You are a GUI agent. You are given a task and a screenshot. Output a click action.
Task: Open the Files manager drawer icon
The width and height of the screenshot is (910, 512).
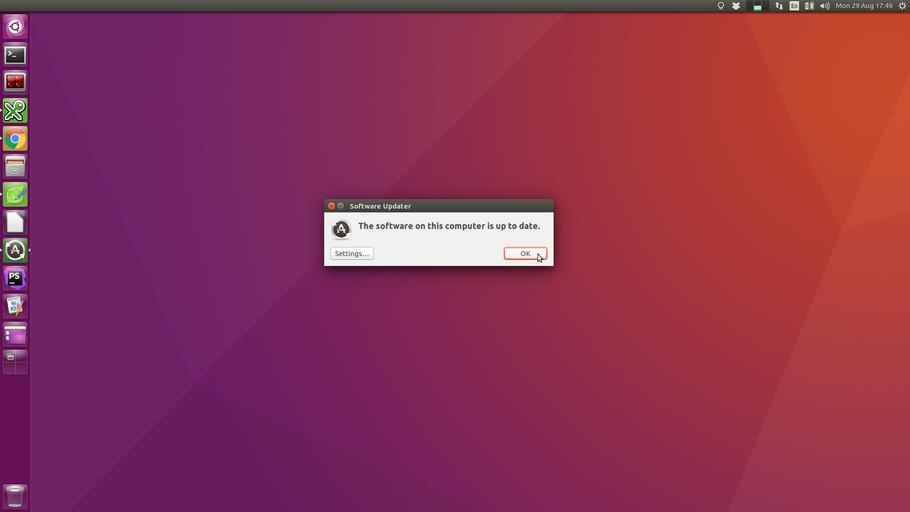pos(15,166)
